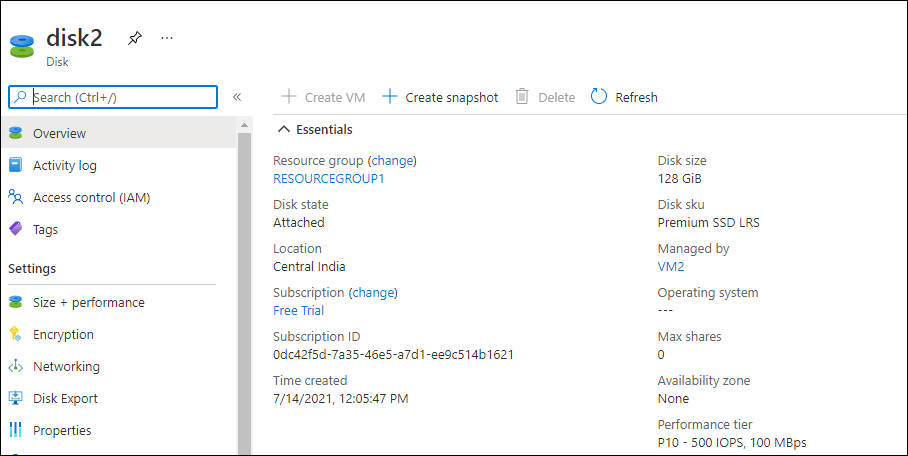The width and height of the screenshot is (908, 456).
Task: Click the Central India location value
Action: 309,267
